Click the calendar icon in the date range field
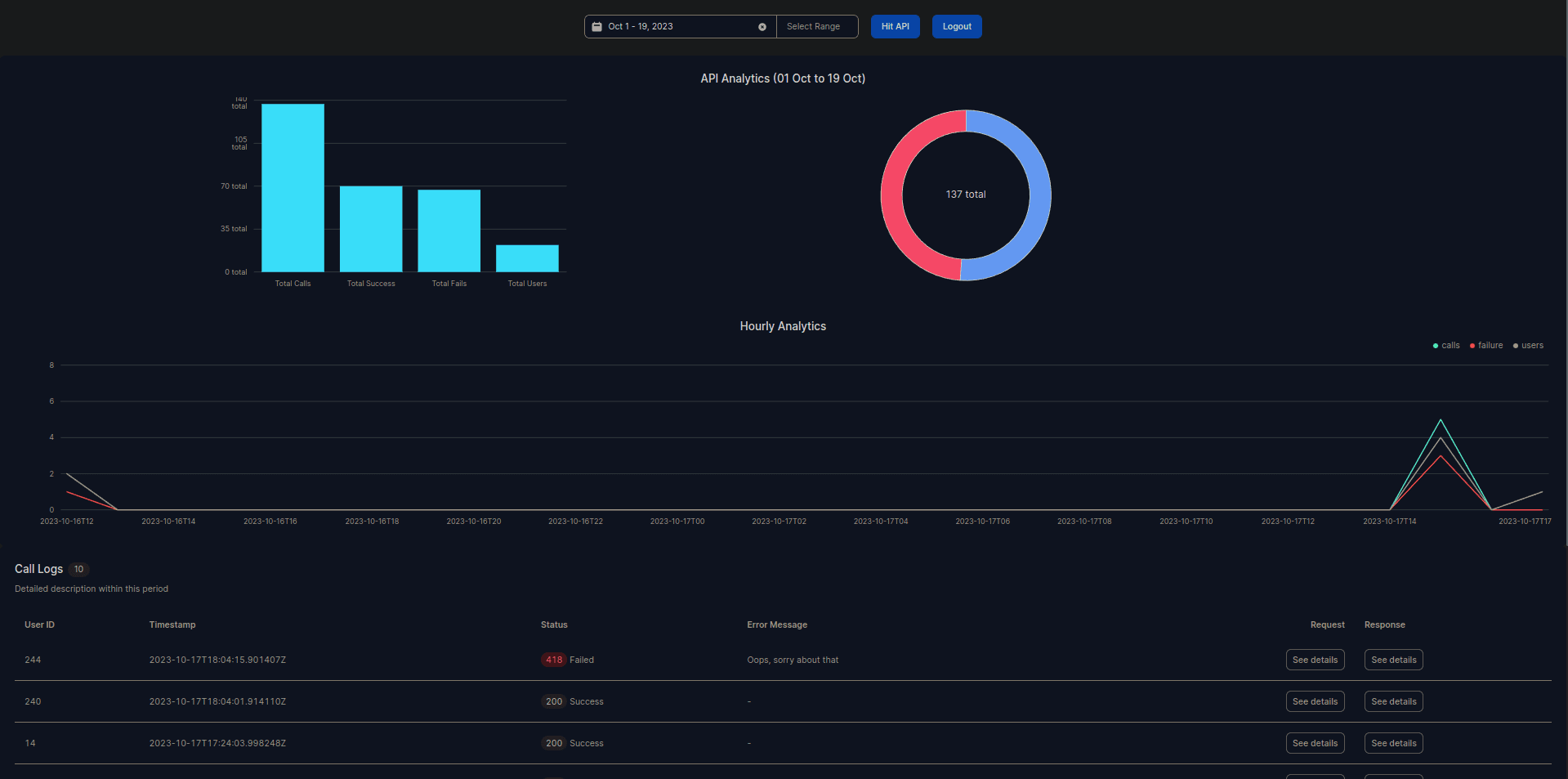This screenshot has height=779, width=1568. [596, 26]
